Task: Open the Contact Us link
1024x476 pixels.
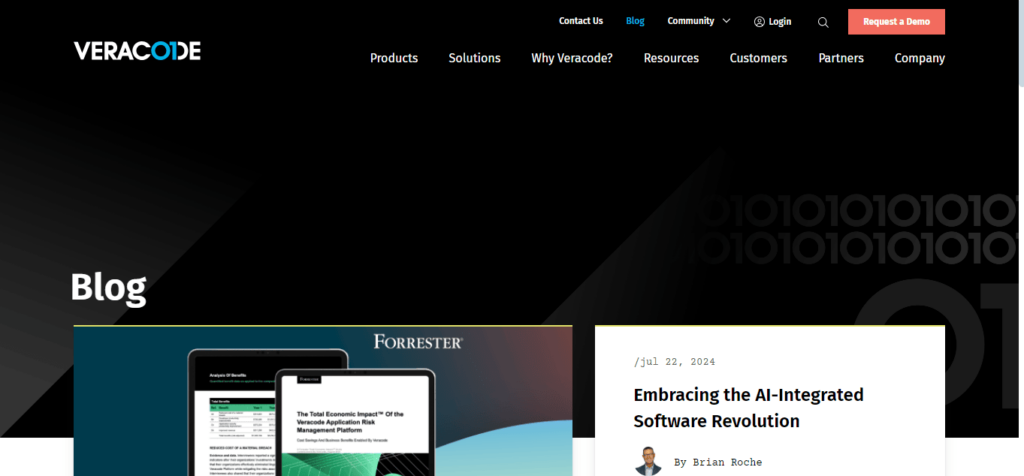Action: [581, 21]
